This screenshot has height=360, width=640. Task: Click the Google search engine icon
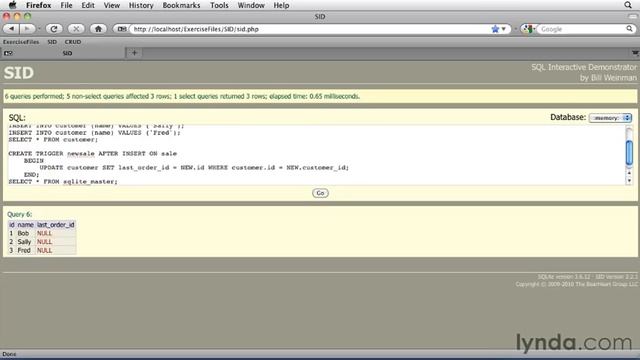[528, 29]
